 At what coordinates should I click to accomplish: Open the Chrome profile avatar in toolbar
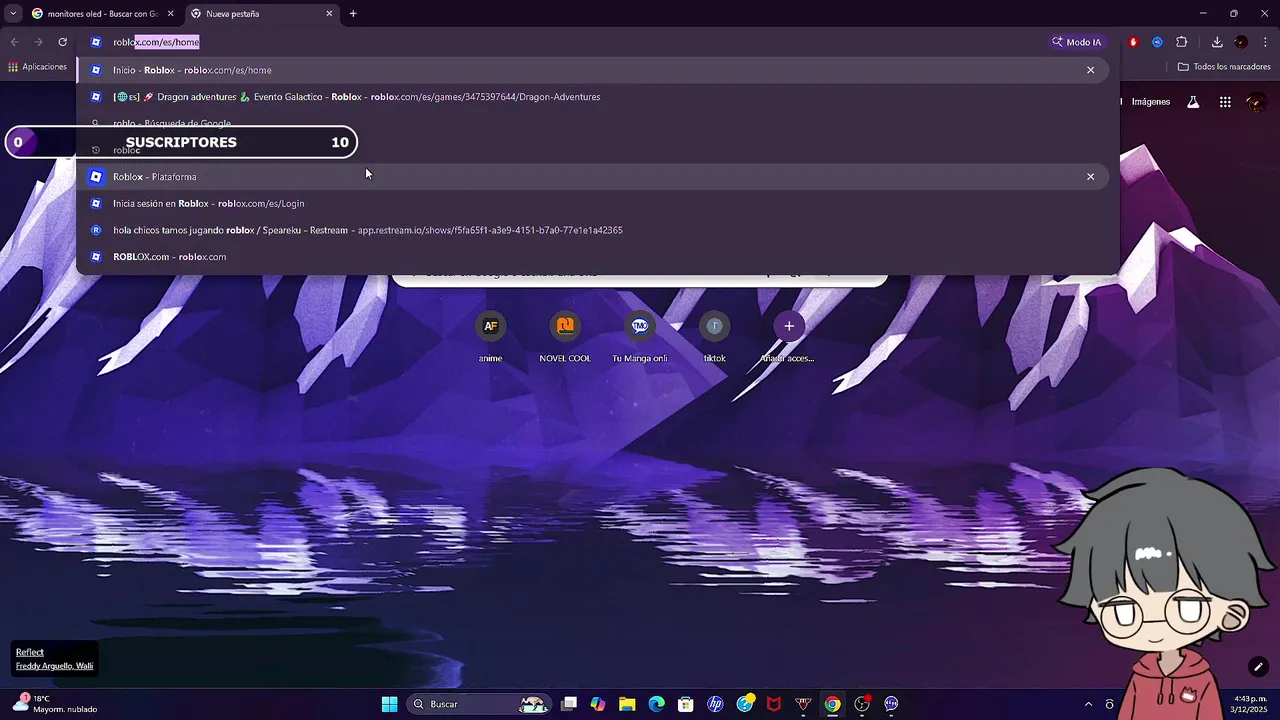click(1241, 42)
